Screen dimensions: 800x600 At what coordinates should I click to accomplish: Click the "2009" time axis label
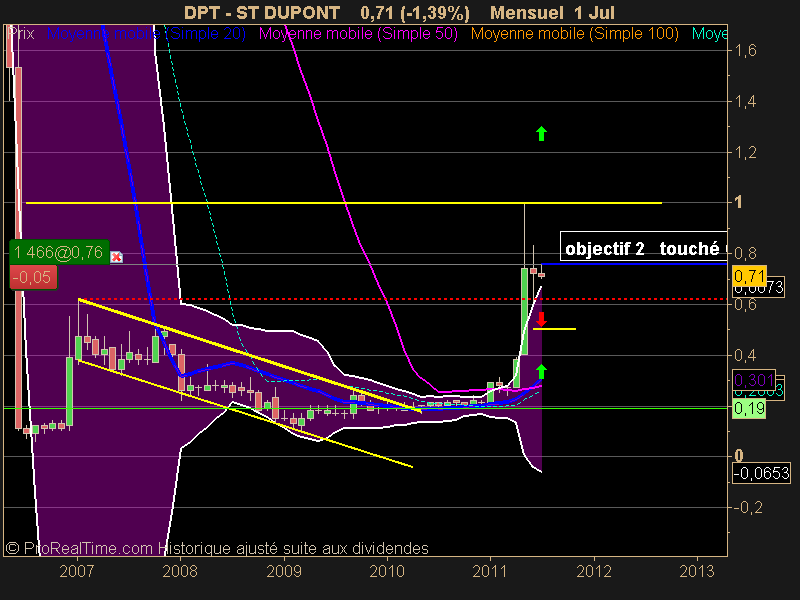284,571
